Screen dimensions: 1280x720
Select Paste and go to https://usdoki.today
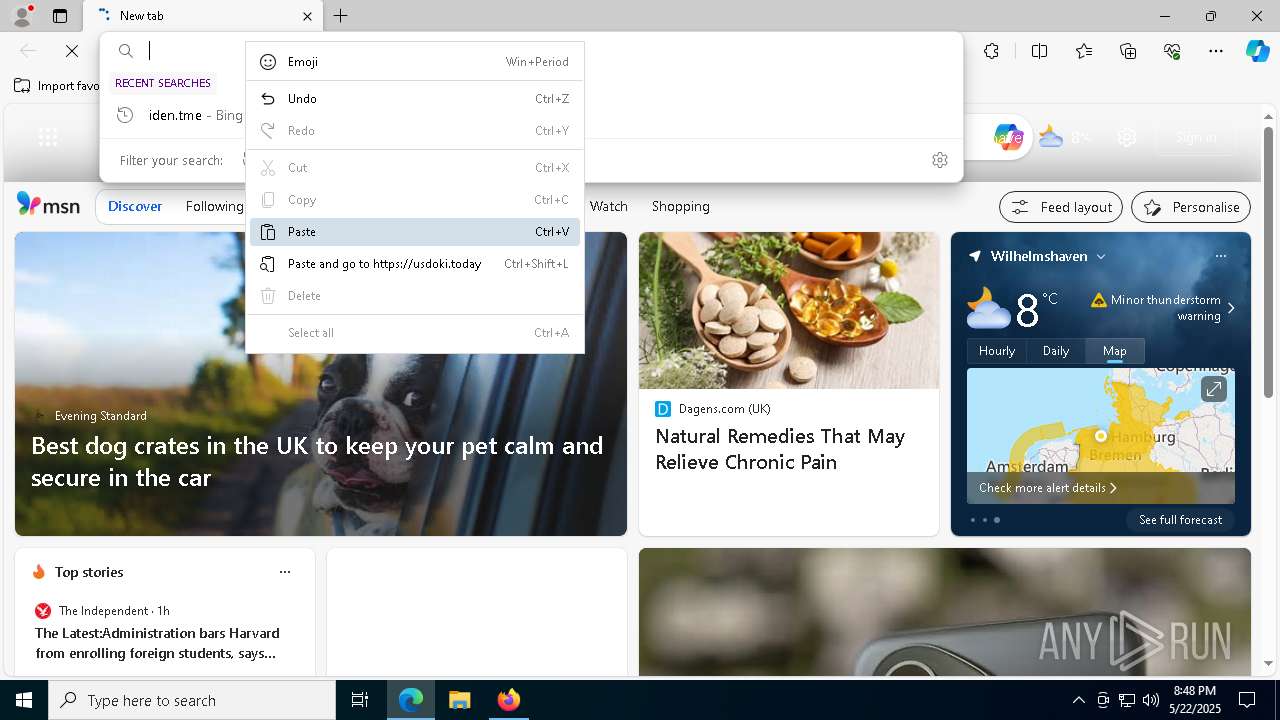tap(415, 264)
